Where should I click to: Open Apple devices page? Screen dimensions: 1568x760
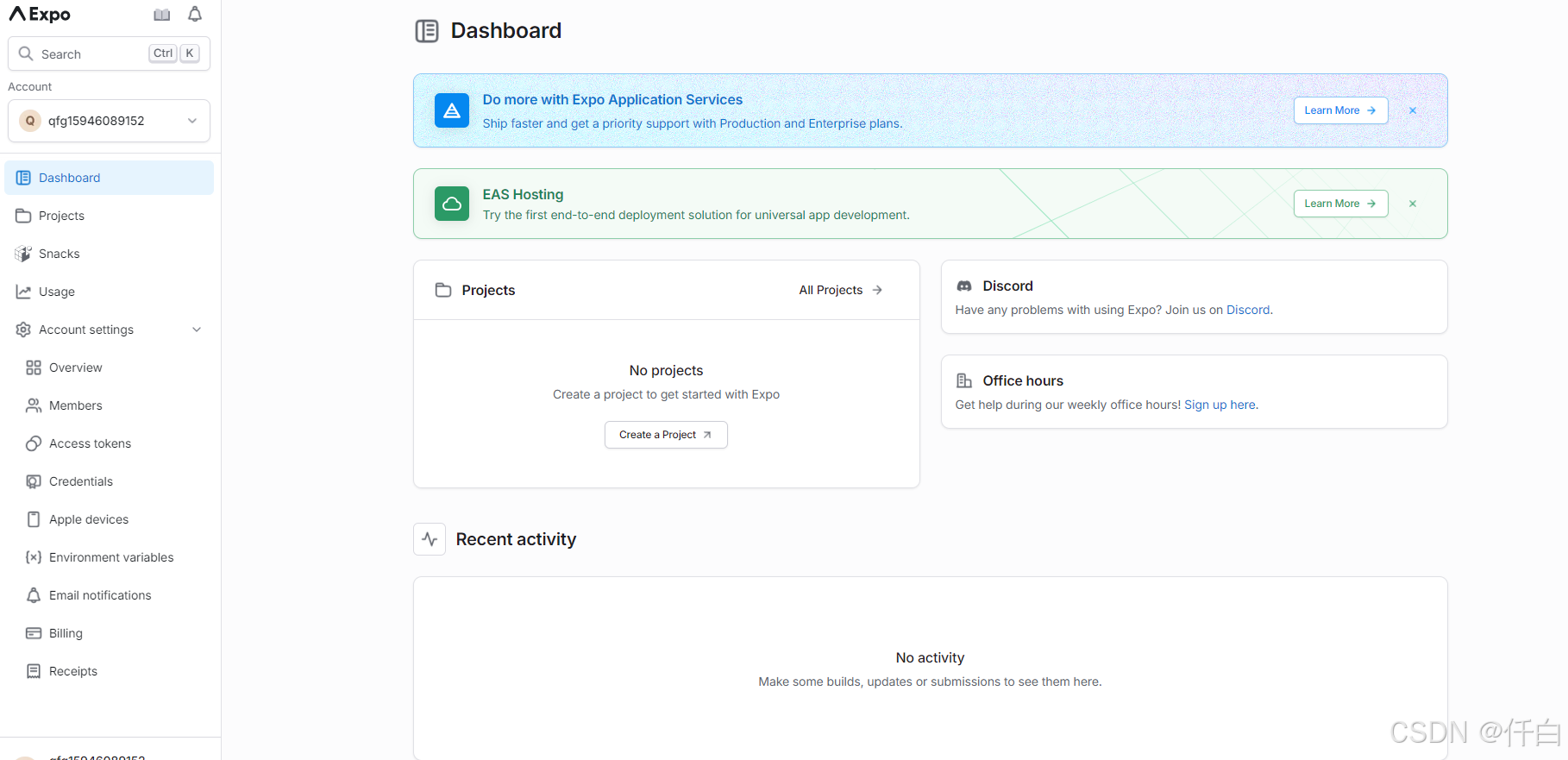point(109,519)
